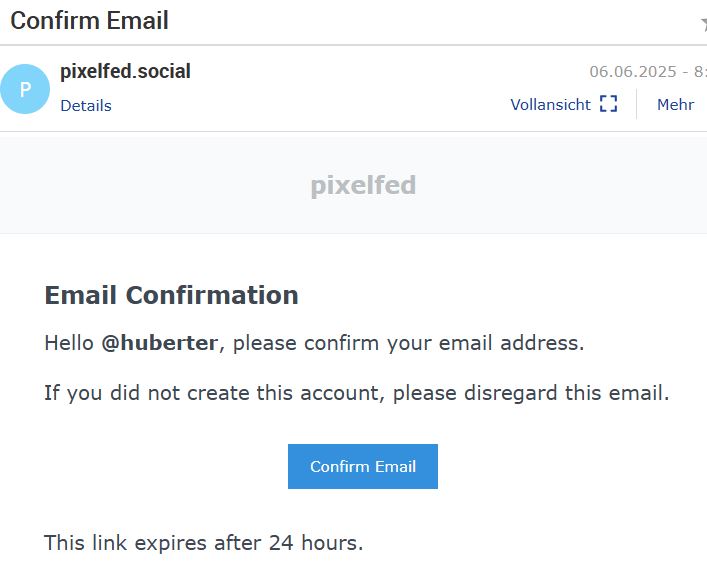Star this email with the star icon
The image size is (707, 583).
point(704,23)
